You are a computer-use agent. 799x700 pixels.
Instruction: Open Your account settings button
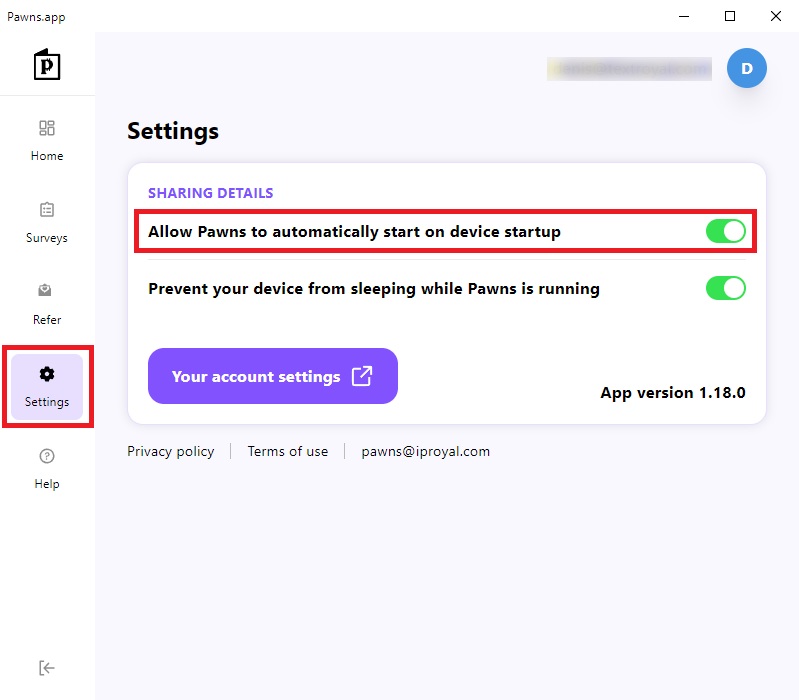pos(273,376)
